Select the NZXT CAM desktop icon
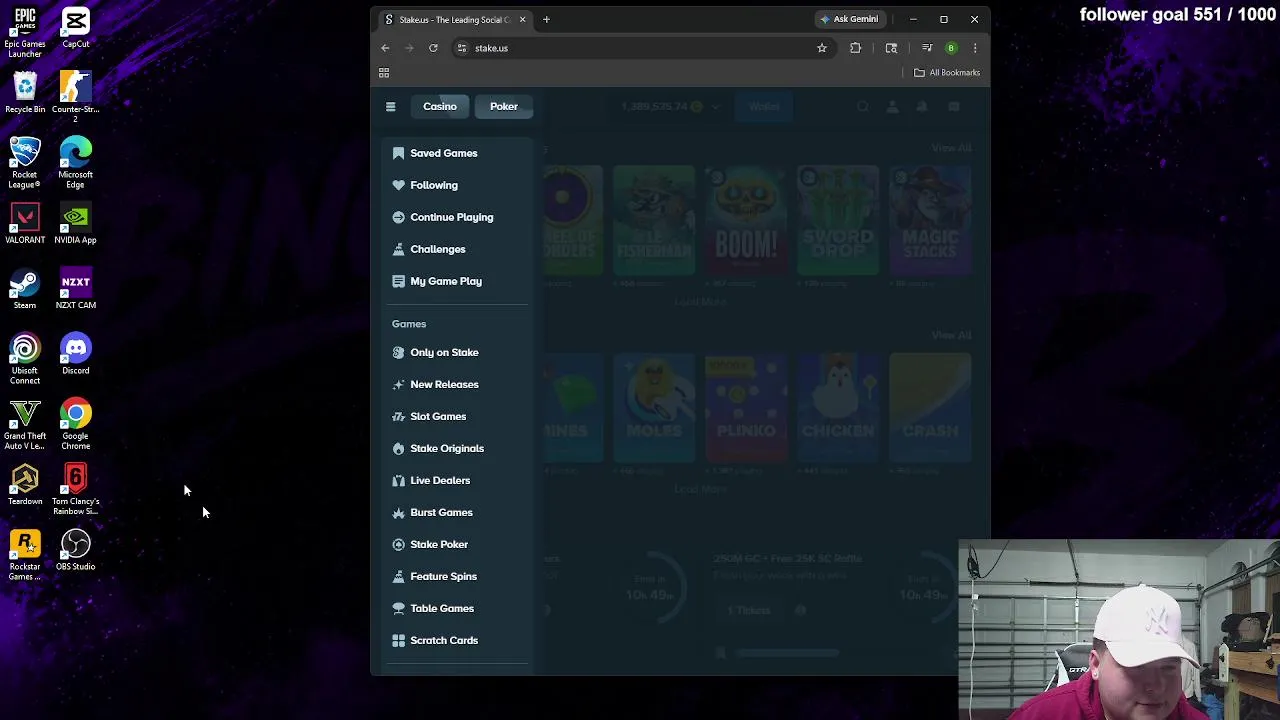The width and height of the screenshot is (1280, 720). (75, 289)
